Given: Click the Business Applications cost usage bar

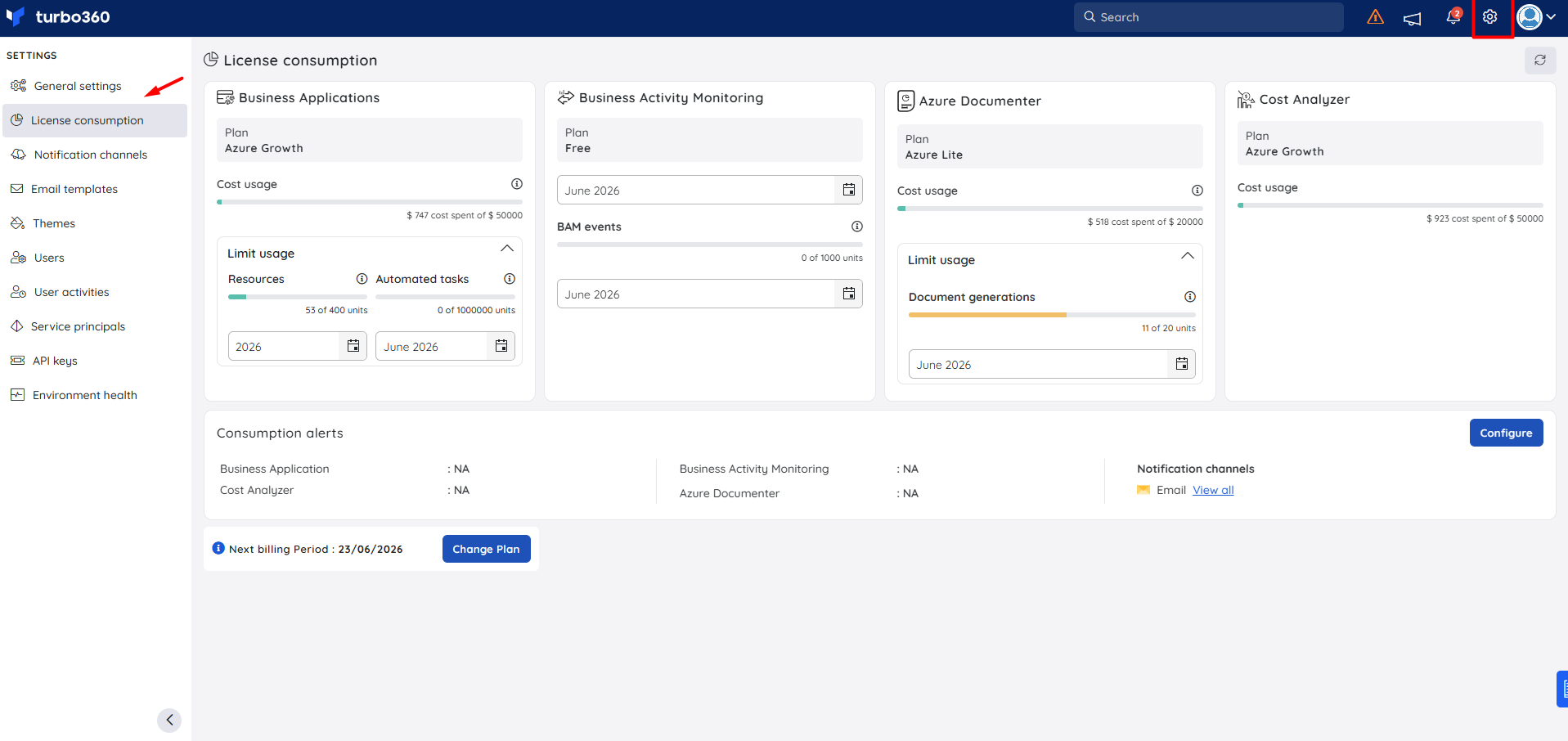Looking at the screenshot, I should click(370, 202).
